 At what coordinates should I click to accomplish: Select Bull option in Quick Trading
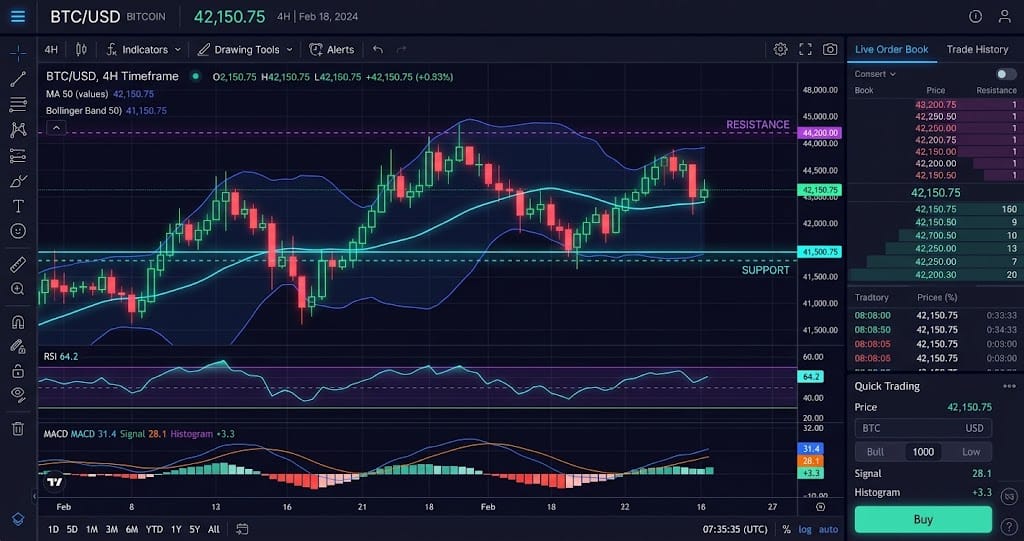click(875, 451)
